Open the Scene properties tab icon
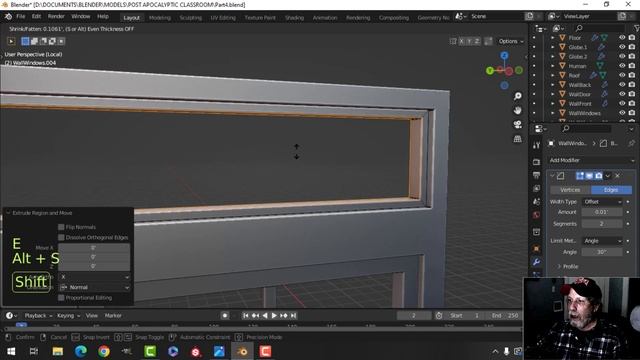Screen dimensions: 640x360 536,202
